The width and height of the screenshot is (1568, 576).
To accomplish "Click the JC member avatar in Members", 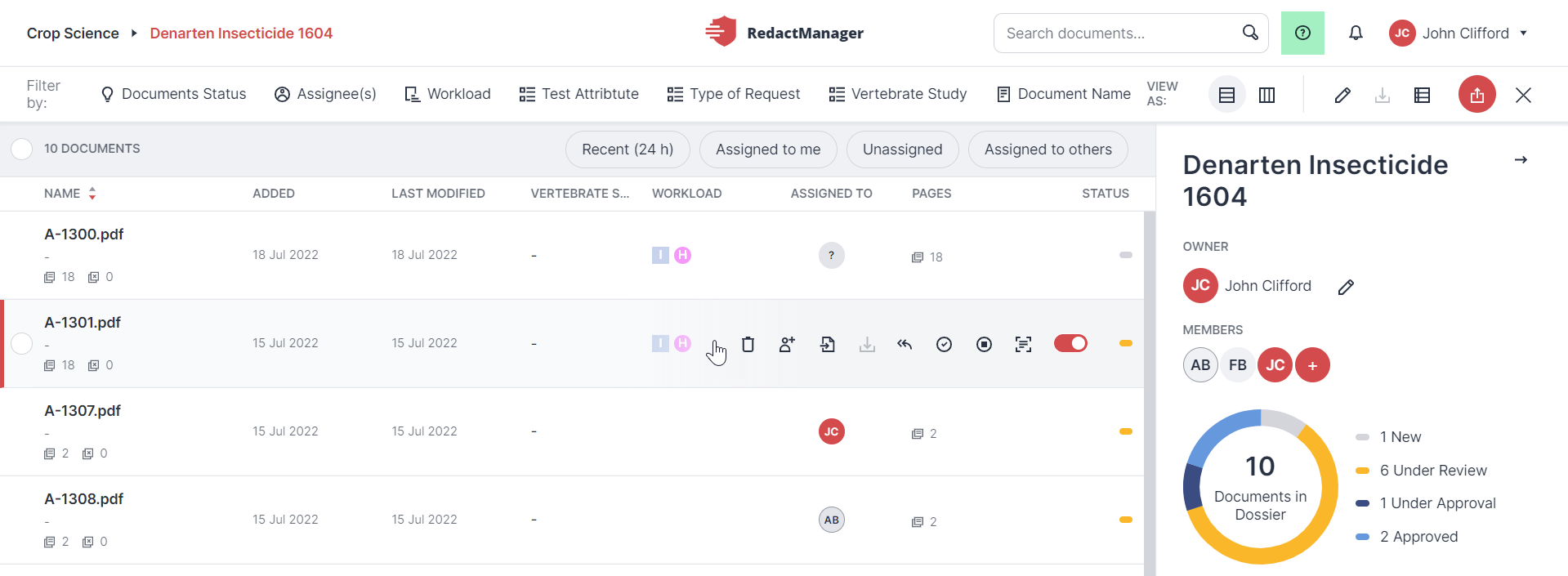I will 1275,365.
